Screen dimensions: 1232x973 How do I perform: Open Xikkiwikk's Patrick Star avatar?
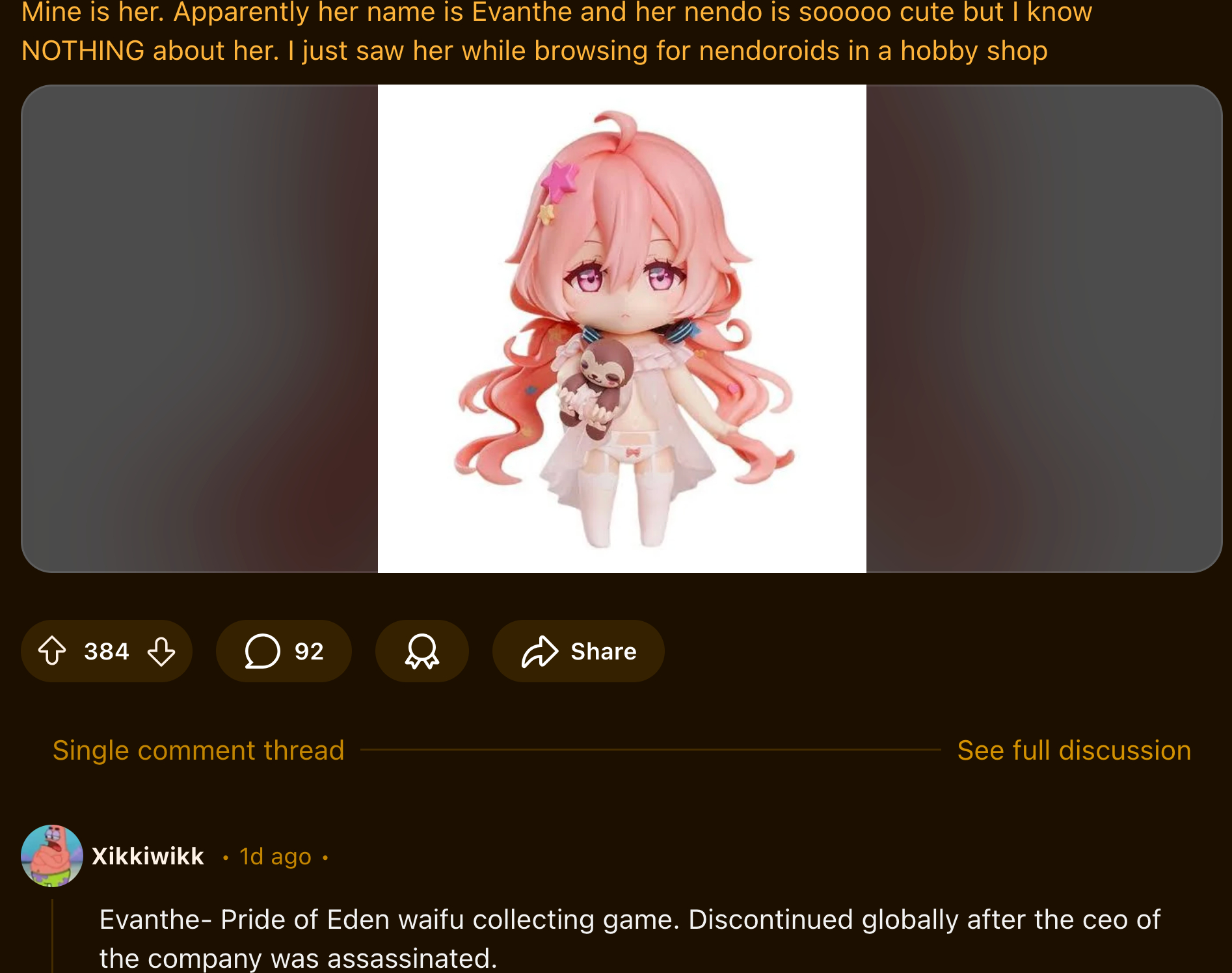[52, 856]
